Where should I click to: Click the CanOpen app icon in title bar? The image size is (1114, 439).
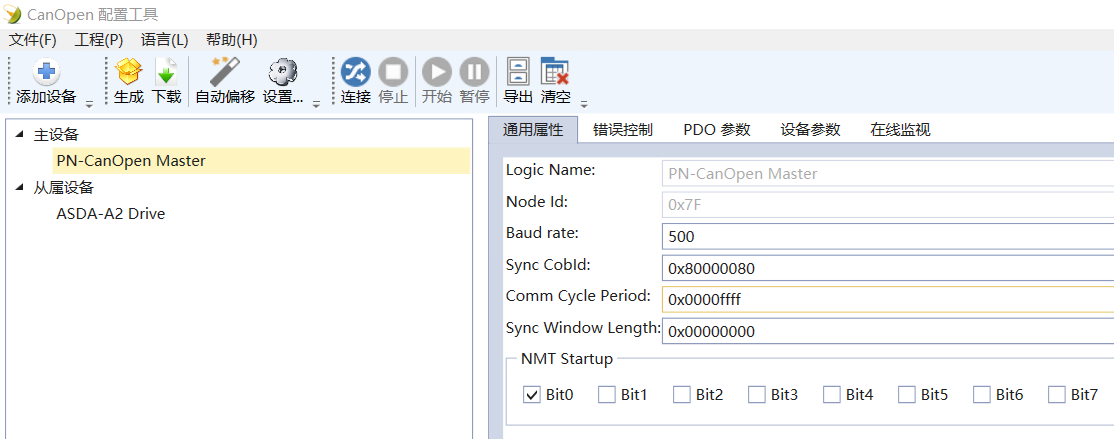click(13, 13)
